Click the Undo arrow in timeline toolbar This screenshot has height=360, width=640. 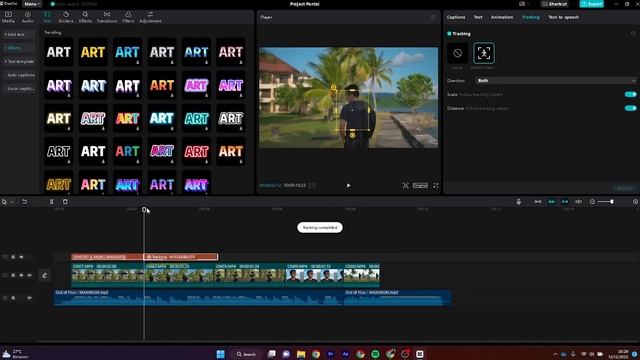pos(24,202)
